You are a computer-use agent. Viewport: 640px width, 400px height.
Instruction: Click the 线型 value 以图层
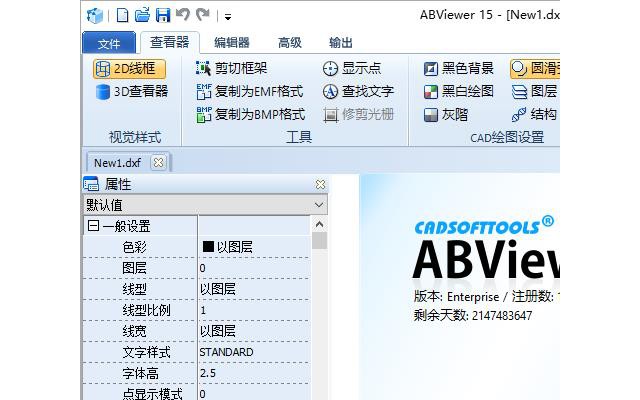pos(218,289)
